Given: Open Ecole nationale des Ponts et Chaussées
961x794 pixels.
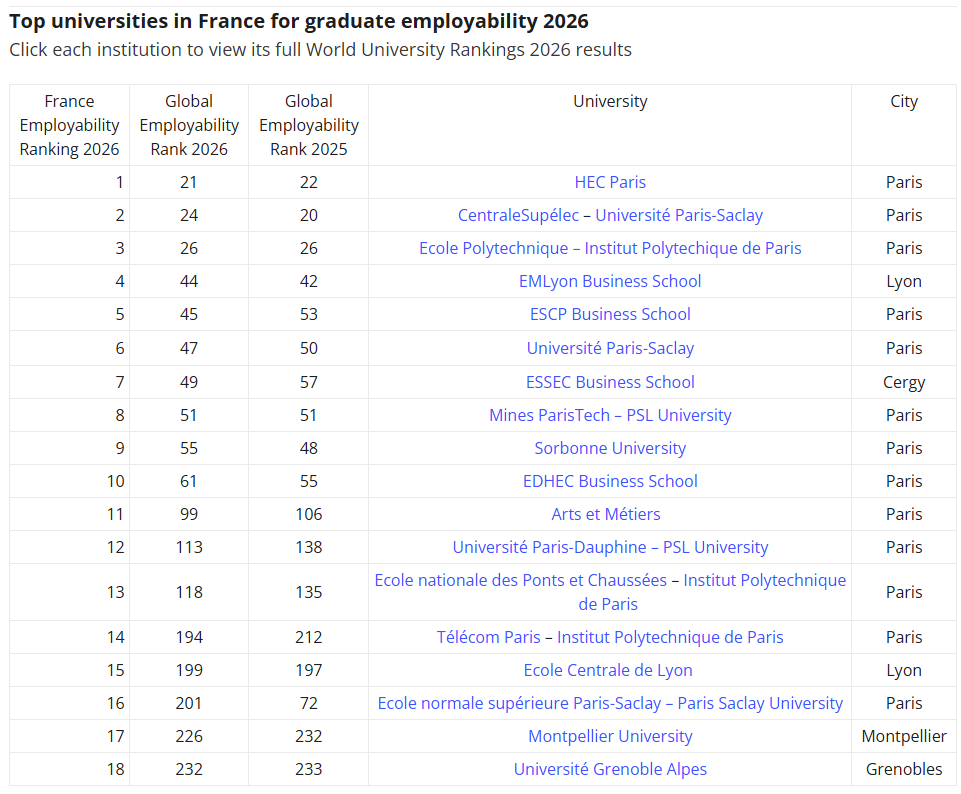Looking at the screenshot, I should click(x=520, y=580).
